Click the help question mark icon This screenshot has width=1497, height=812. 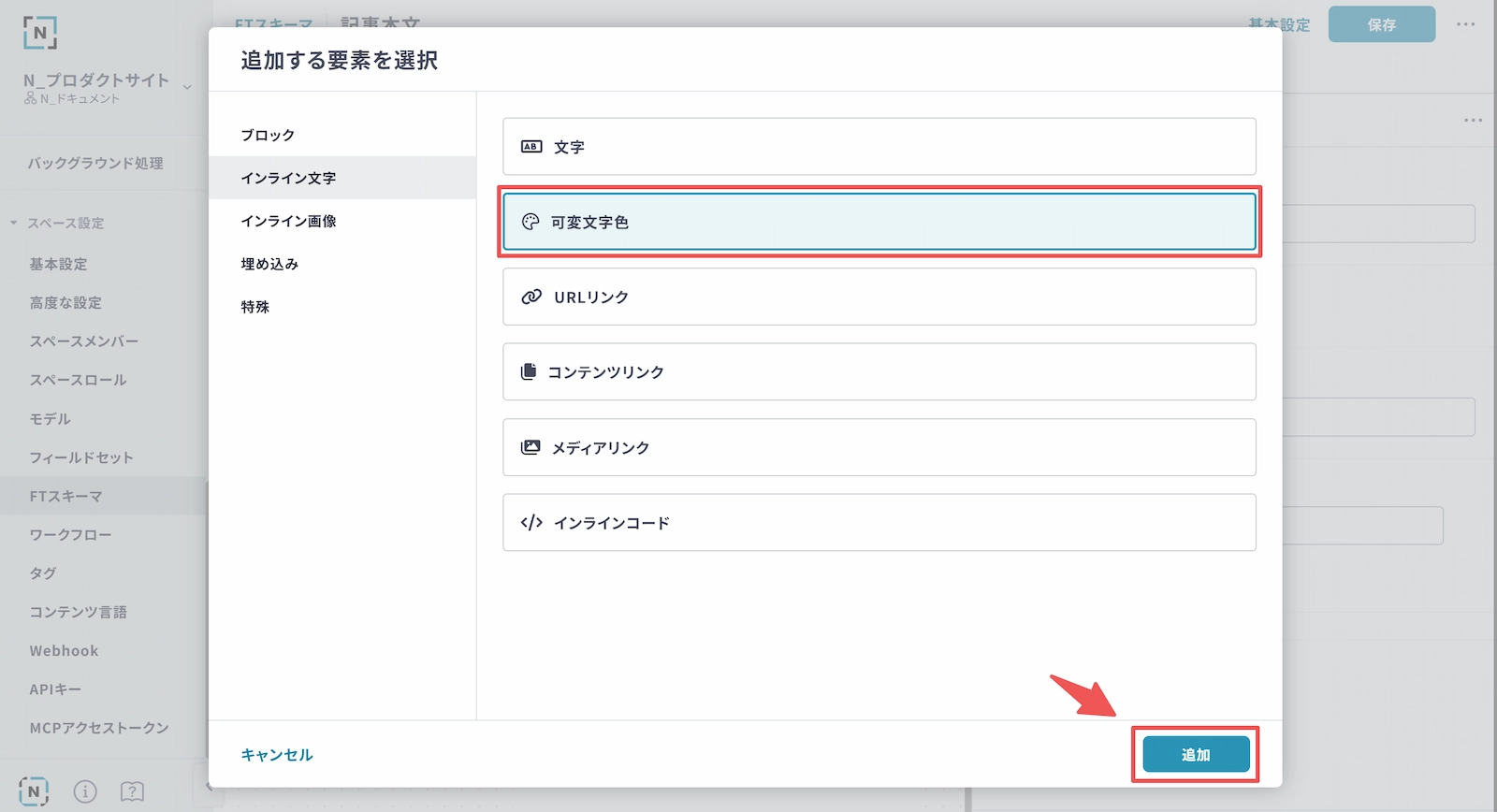pyautogui.click(x=132, y=791)
